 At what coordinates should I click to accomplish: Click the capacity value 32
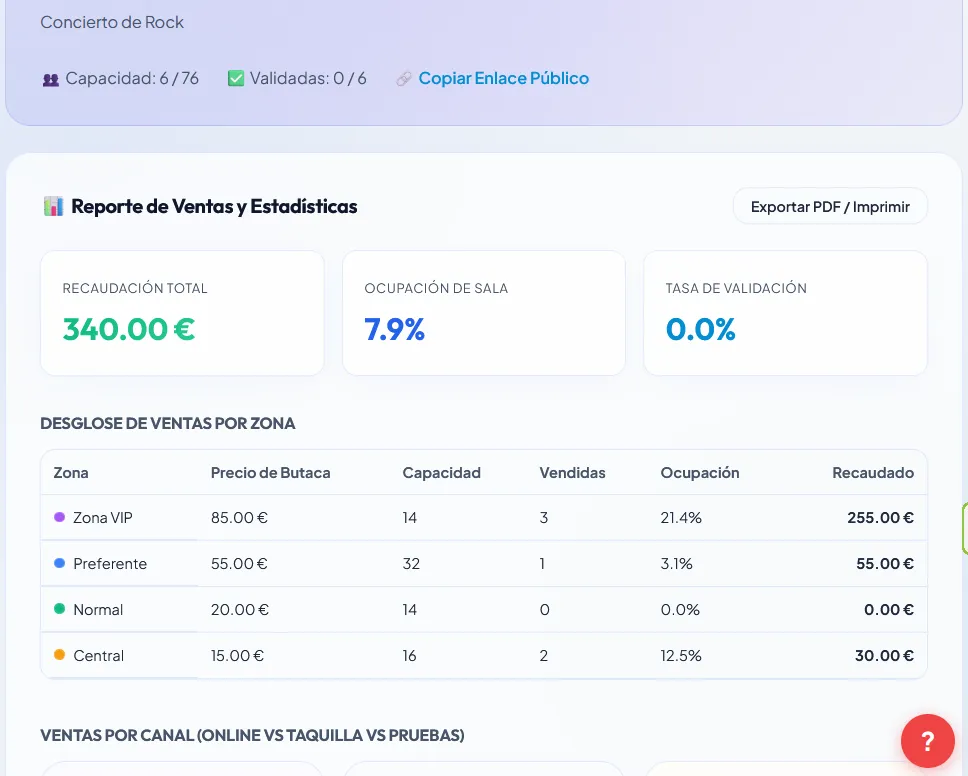click(x=411, y=564)
